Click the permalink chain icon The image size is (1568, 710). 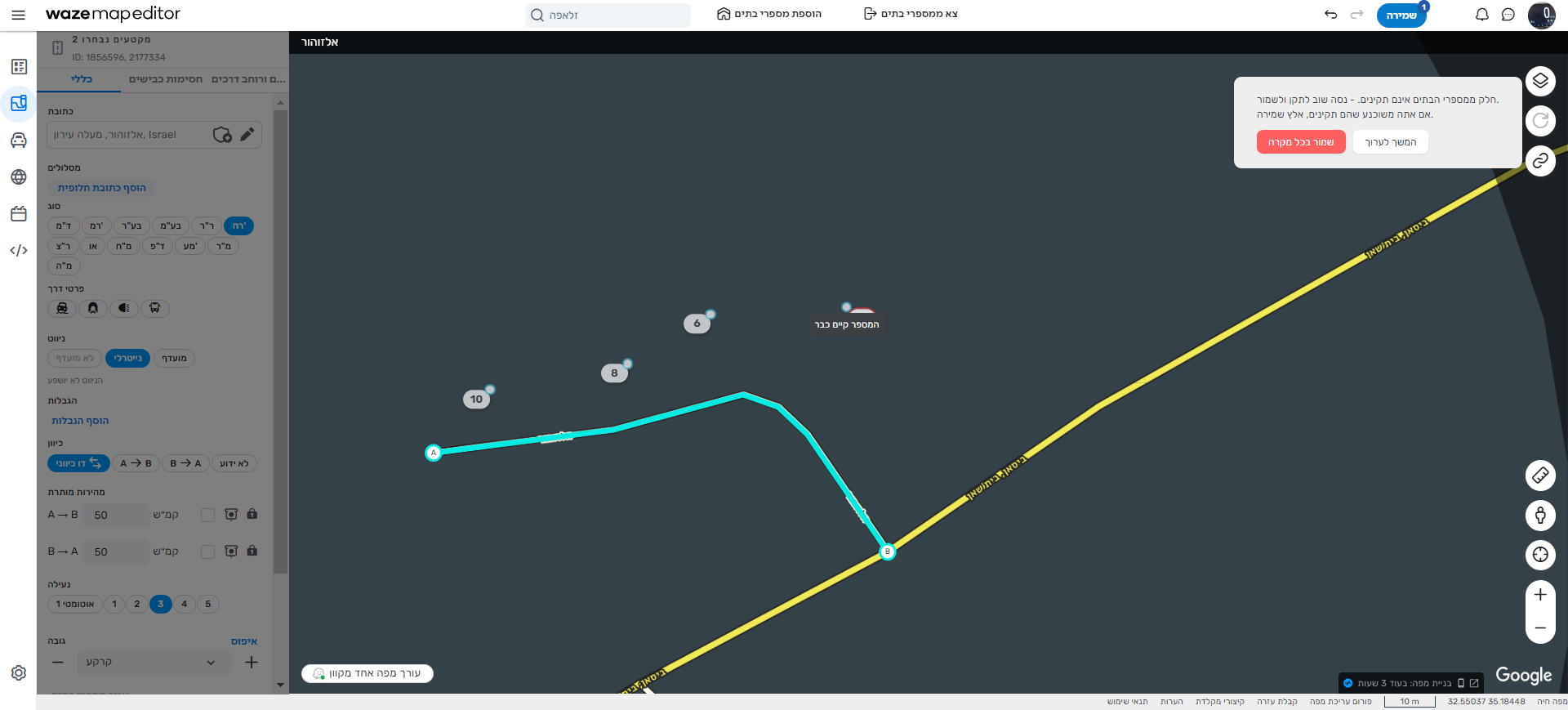tap(1539, 161)
